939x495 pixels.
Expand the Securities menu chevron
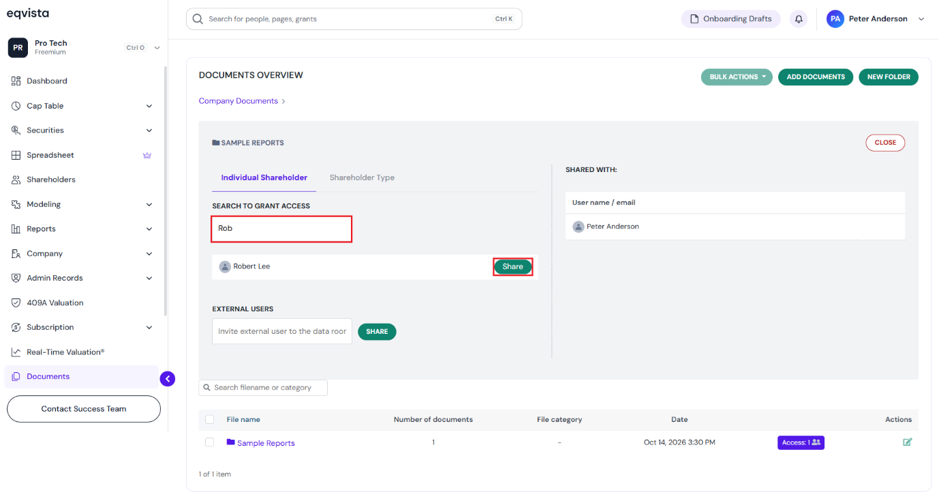pyautogui.click(x=149, y=130)
